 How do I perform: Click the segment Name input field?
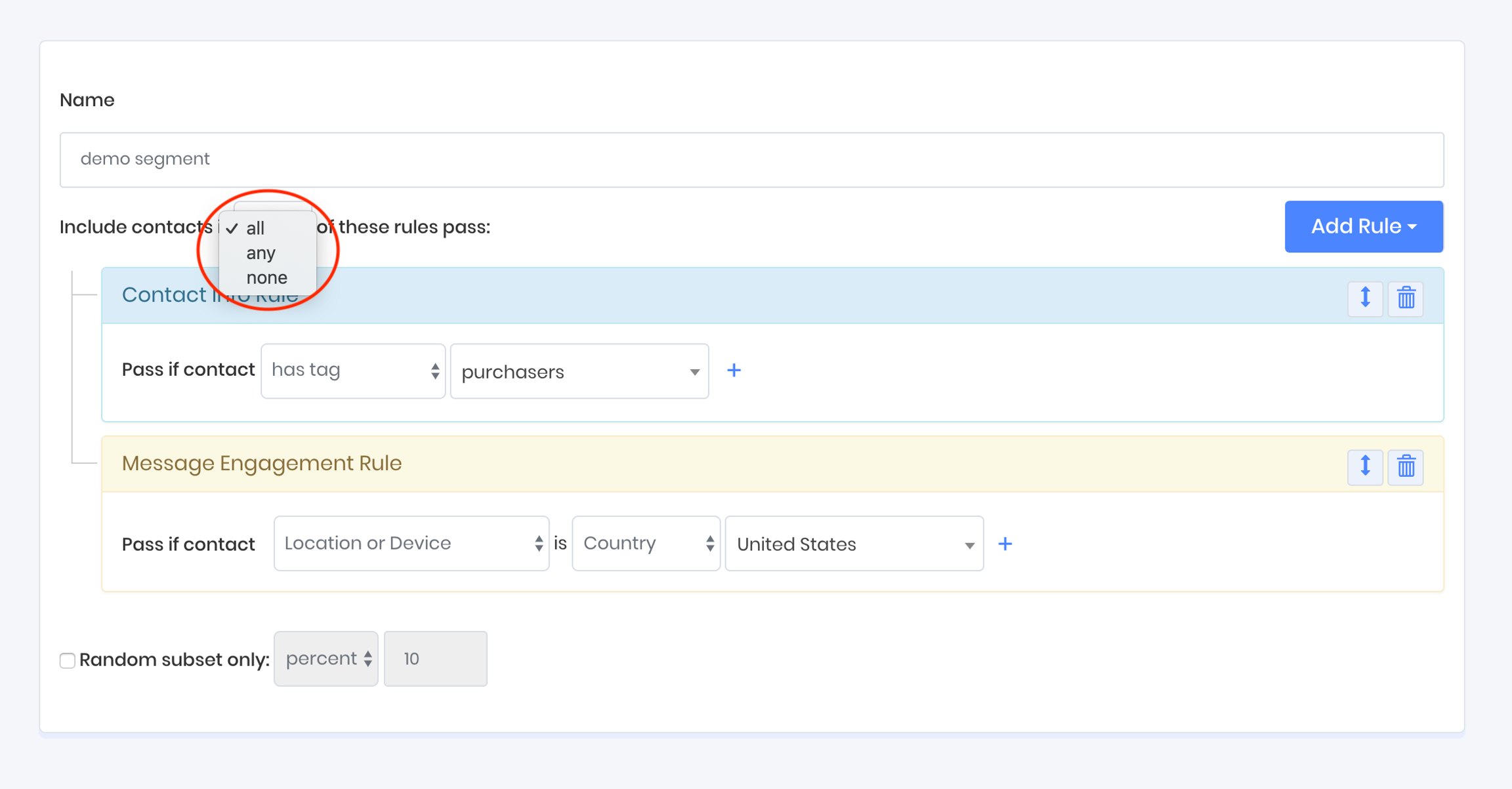click(x=751, y=159)
